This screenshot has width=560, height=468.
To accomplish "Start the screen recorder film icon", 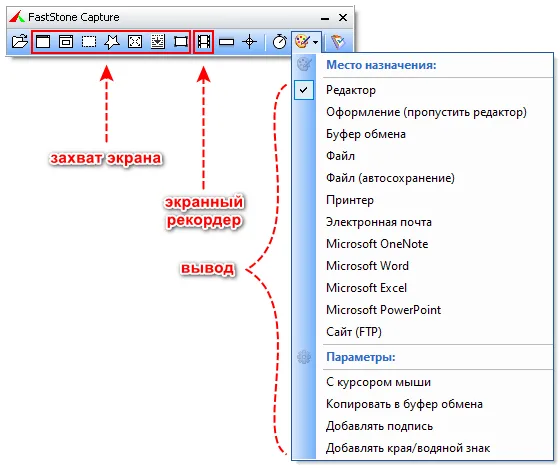I will coord(204,42).
